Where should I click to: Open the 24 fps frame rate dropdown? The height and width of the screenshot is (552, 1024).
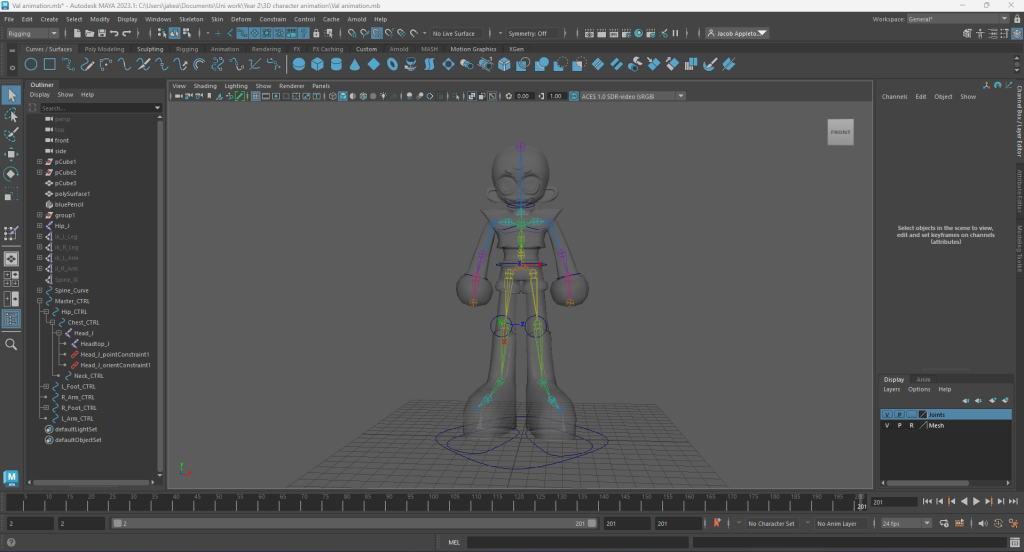[x=905, y=523]
